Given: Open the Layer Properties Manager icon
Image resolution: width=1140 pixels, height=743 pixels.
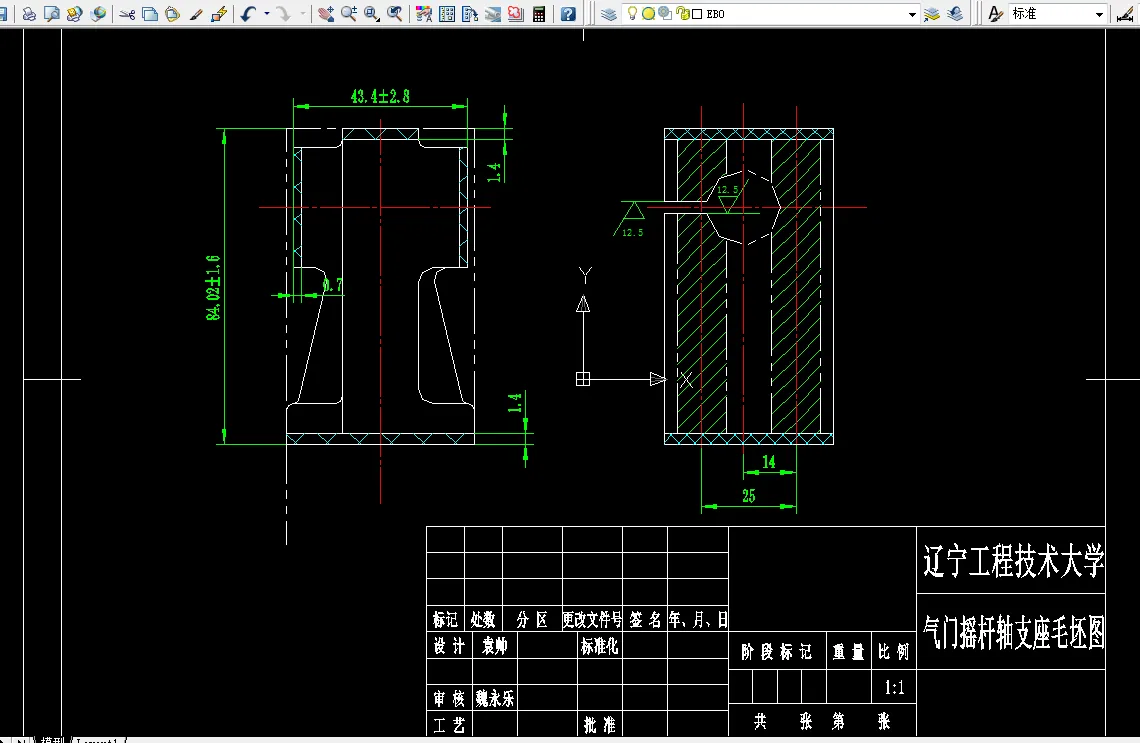Looking at the screenshot, I should (x=609, y=14).
